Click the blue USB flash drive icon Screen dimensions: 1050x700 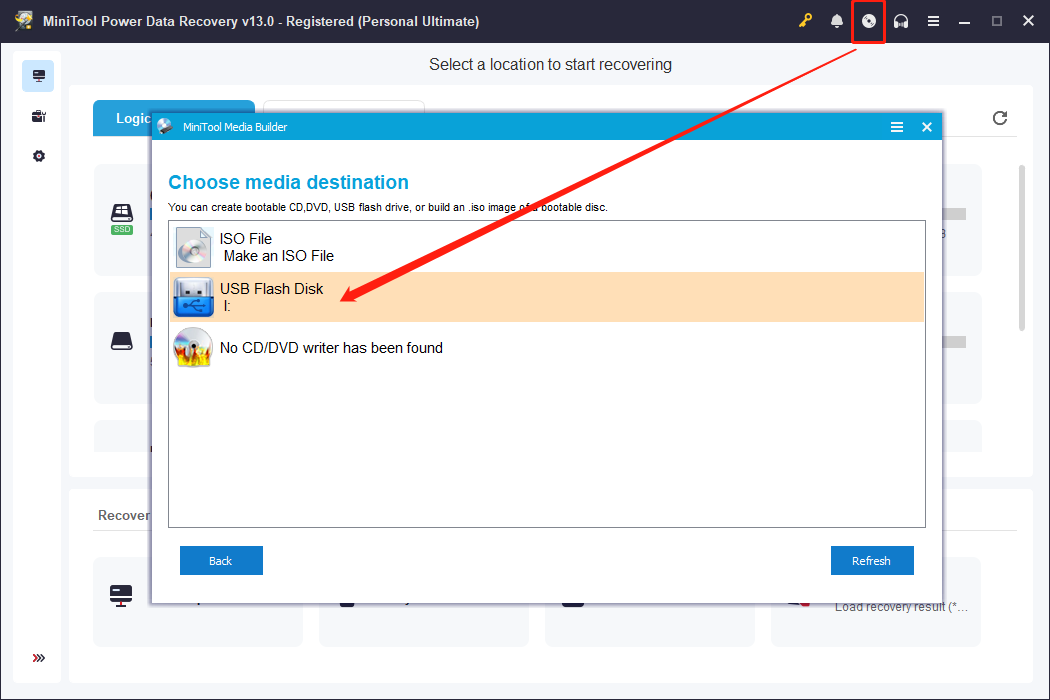[x=193, y=297]
